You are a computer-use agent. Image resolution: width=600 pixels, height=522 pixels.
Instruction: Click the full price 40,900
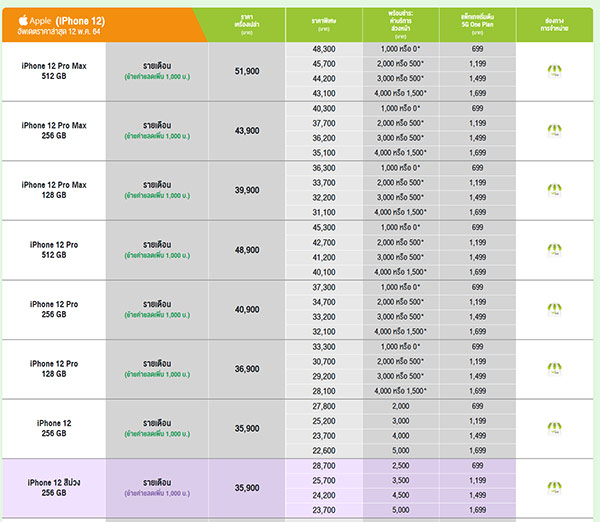click(x=247, y=309)
